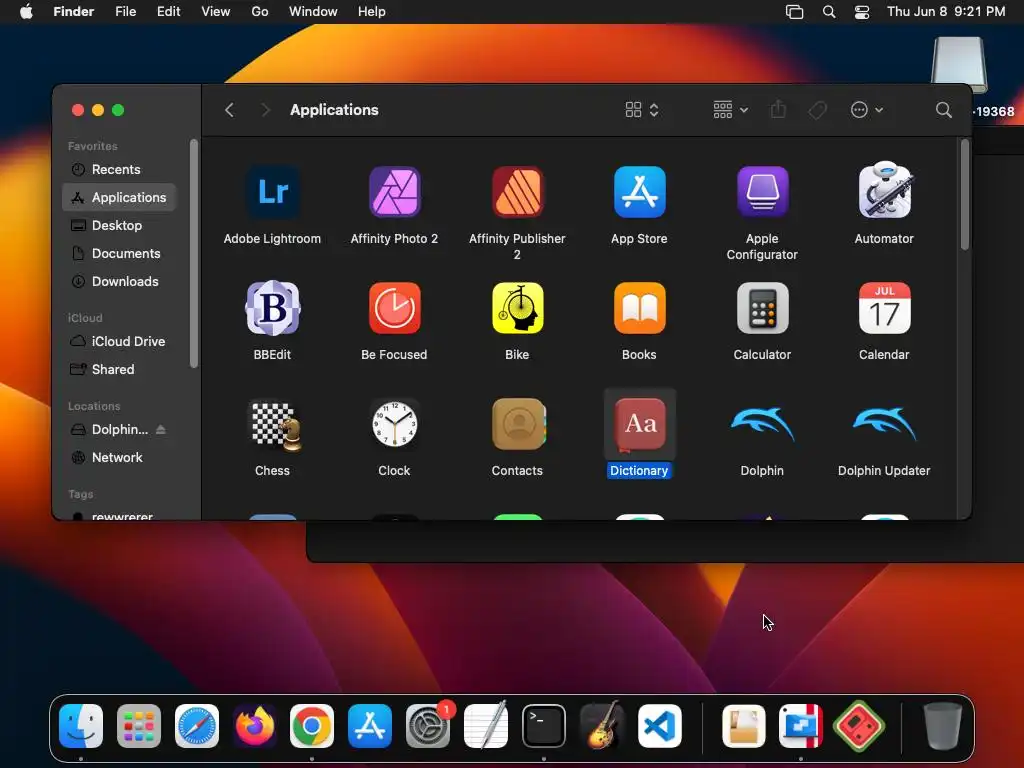Select Apple Configurator app icon
This screenshot has height=768, width=1024.
click(x=762, y=192)
